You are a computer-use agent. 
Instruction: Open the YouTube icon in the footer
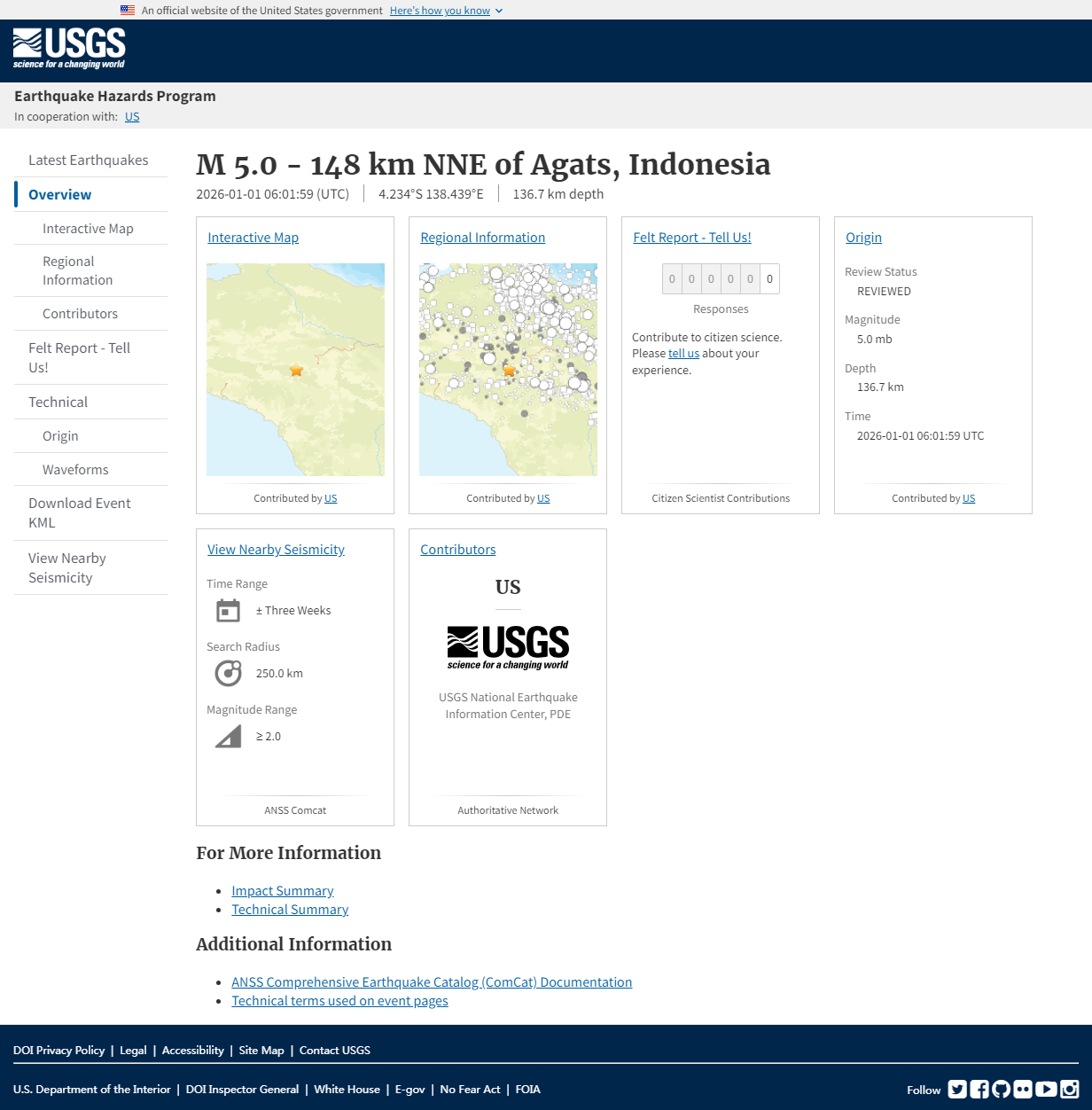(x=1046, y=1089)
